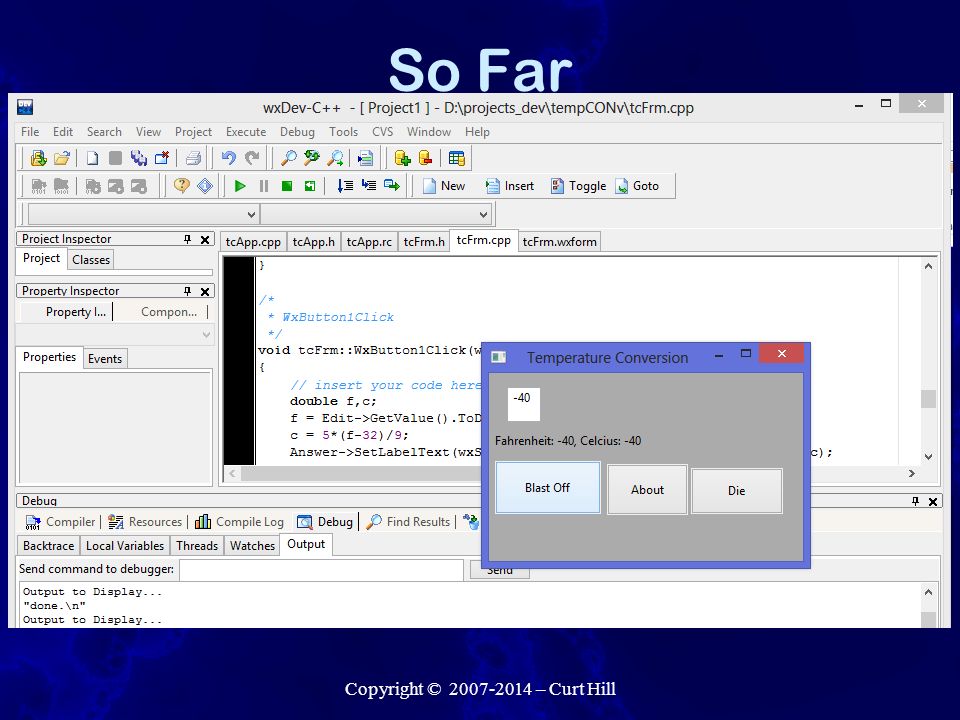Switch to the tcApp.cpp editor tab
Image resolution: width=960 pixels, height=720 pixels.
click(253, 242)
